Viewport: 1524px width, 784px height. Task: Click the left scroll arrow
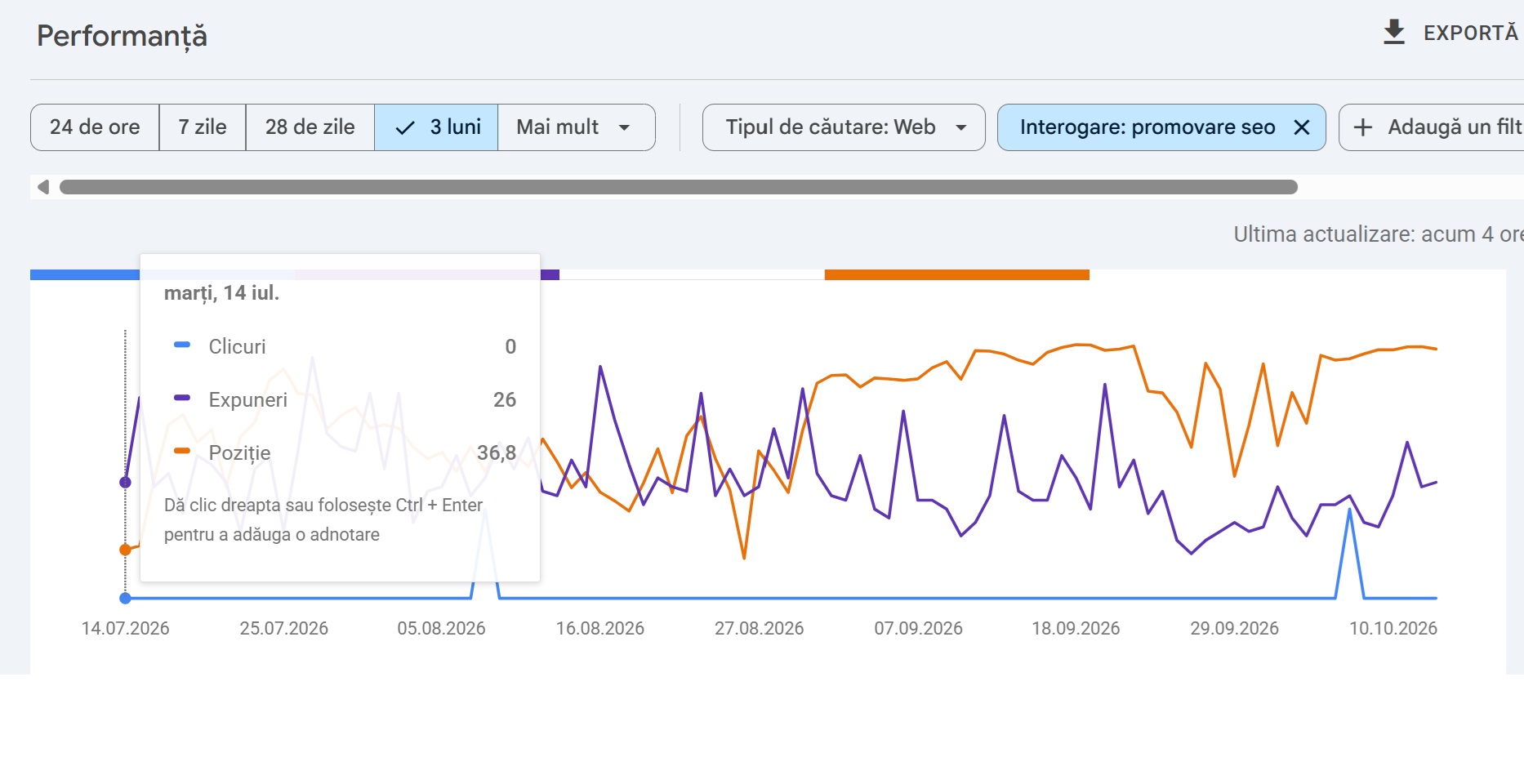(x=43, y=187)
